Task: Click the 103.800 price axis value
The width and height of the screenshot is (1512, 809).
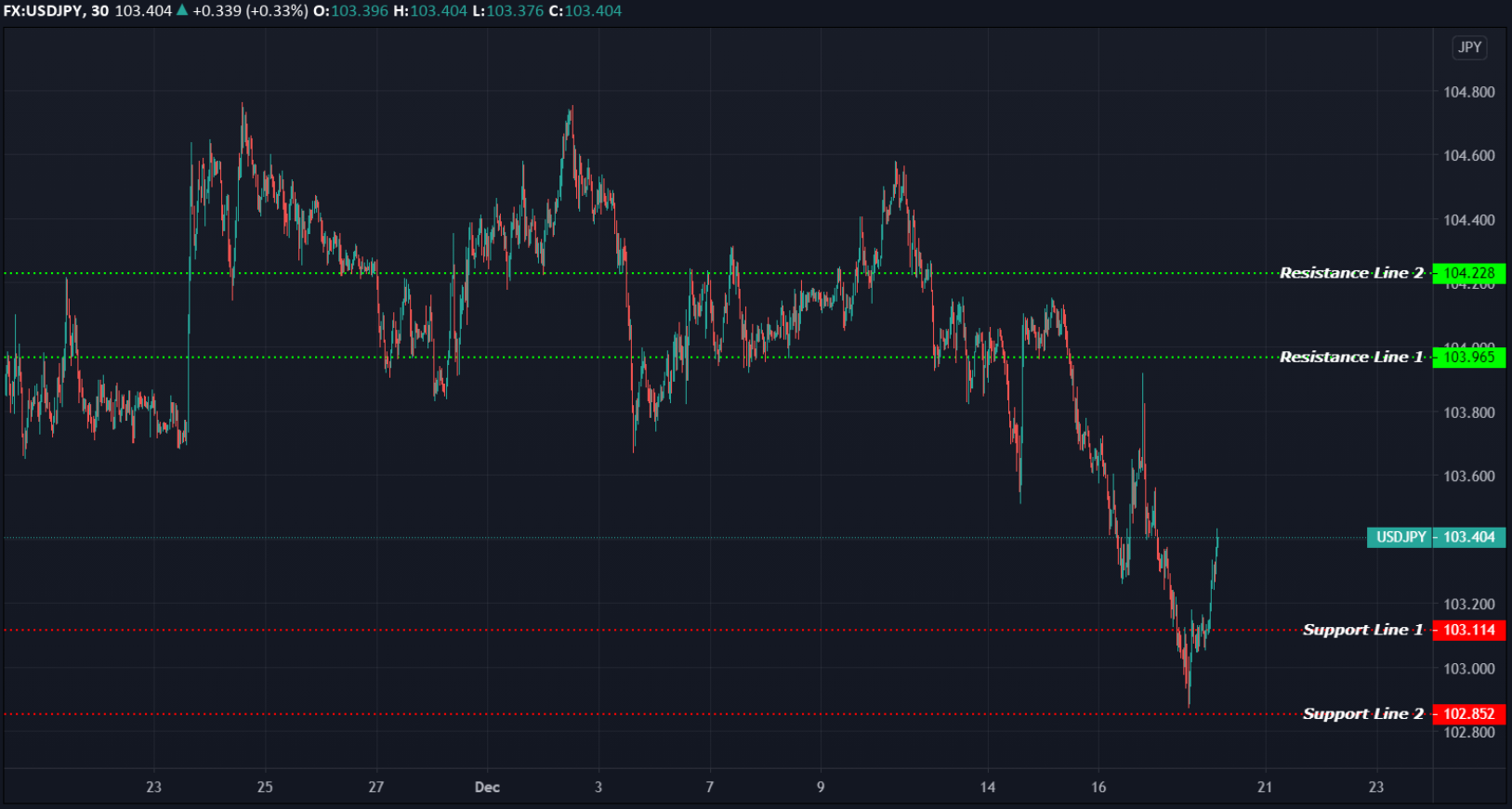Action: click(x=1468, y=412)
